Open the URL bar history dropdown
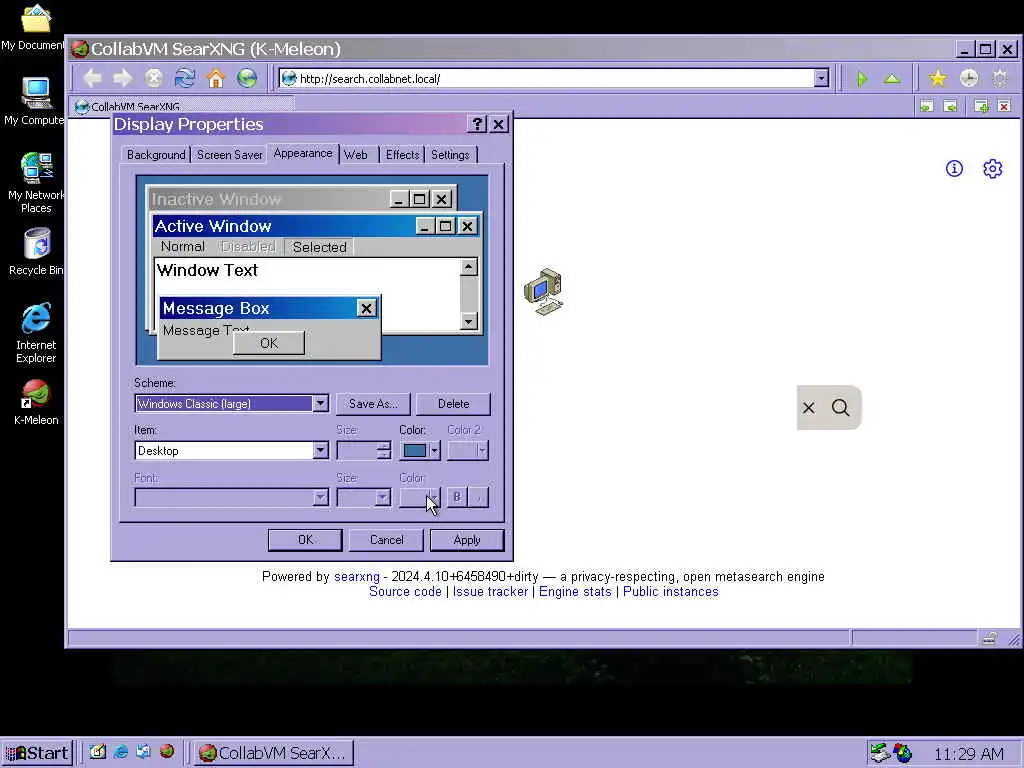The width and height of the screenshot is (1024, 768). click(x=821, y=78)
